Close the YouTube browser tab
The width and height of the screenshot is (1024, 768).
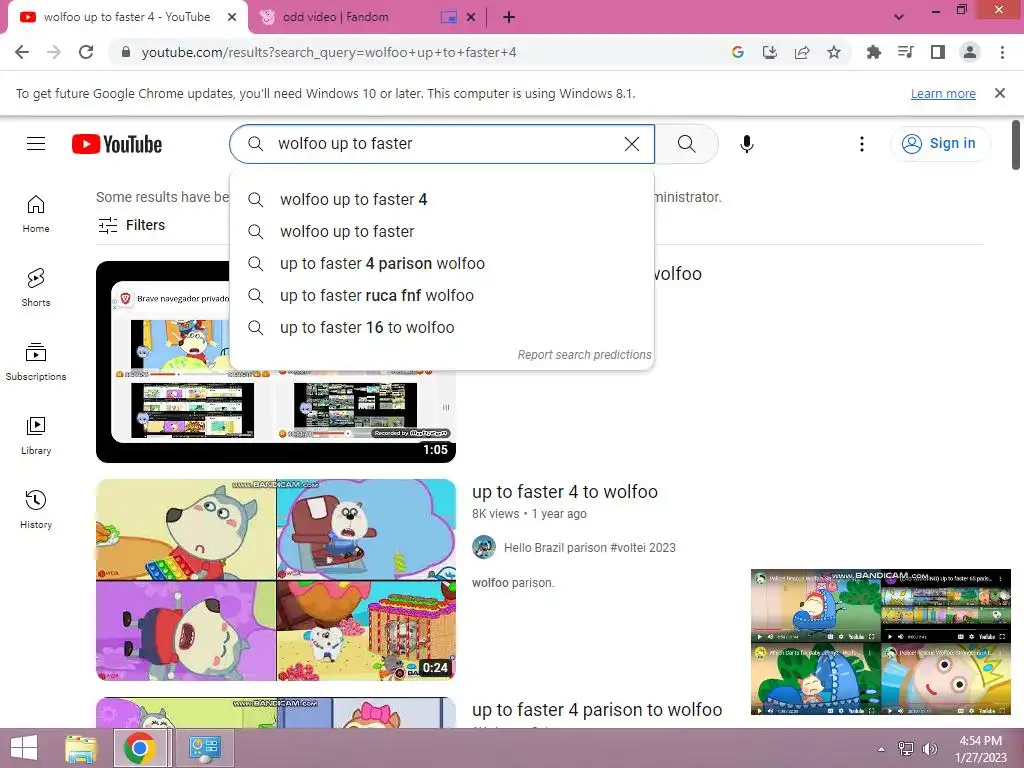pyautogui.click(x=232, y=18)
